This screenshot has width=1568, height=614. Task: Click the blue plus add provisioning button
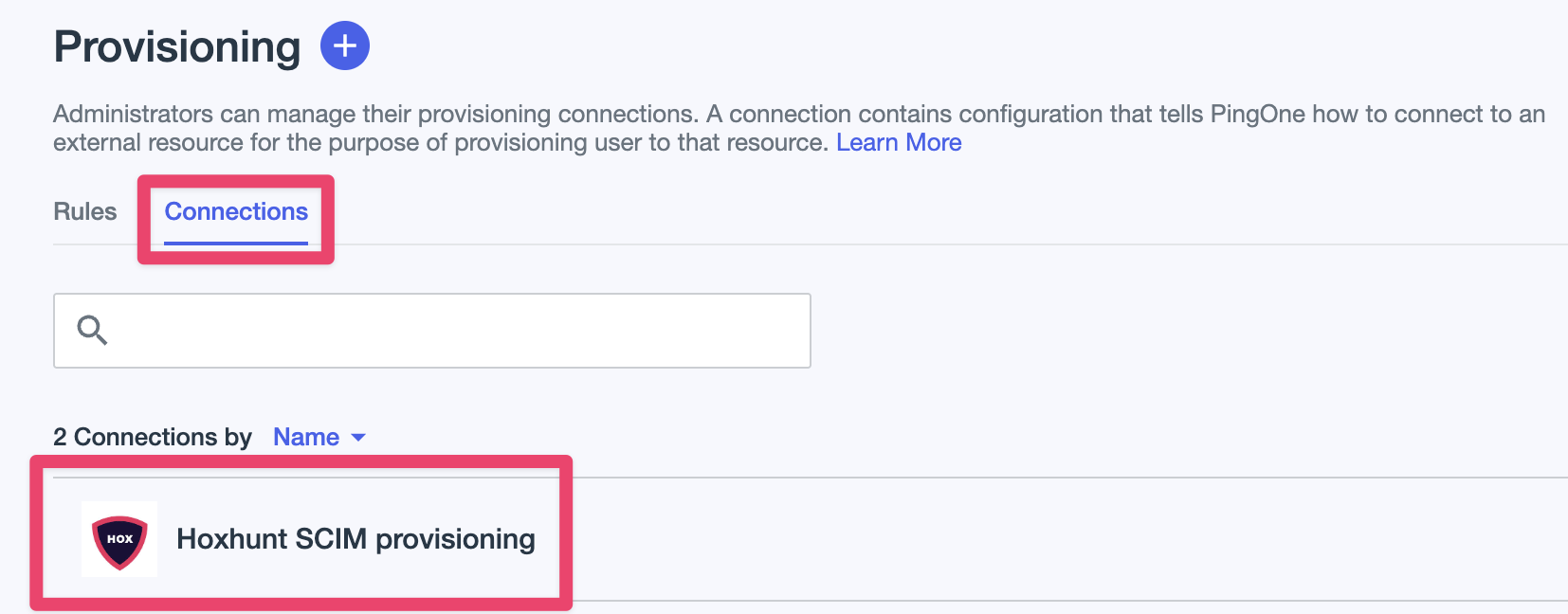pyautogui.click(x=345, y=45)
